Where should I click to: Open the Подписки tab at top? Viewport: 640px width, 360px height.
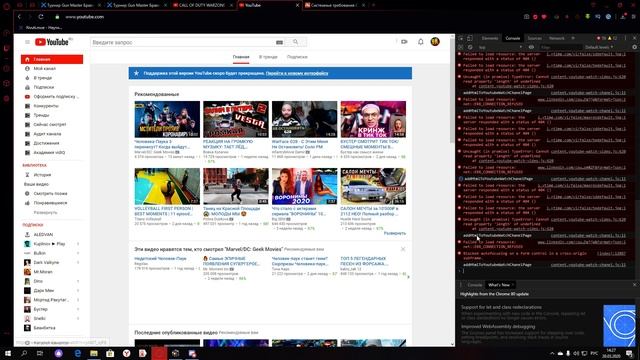point(297,57)
